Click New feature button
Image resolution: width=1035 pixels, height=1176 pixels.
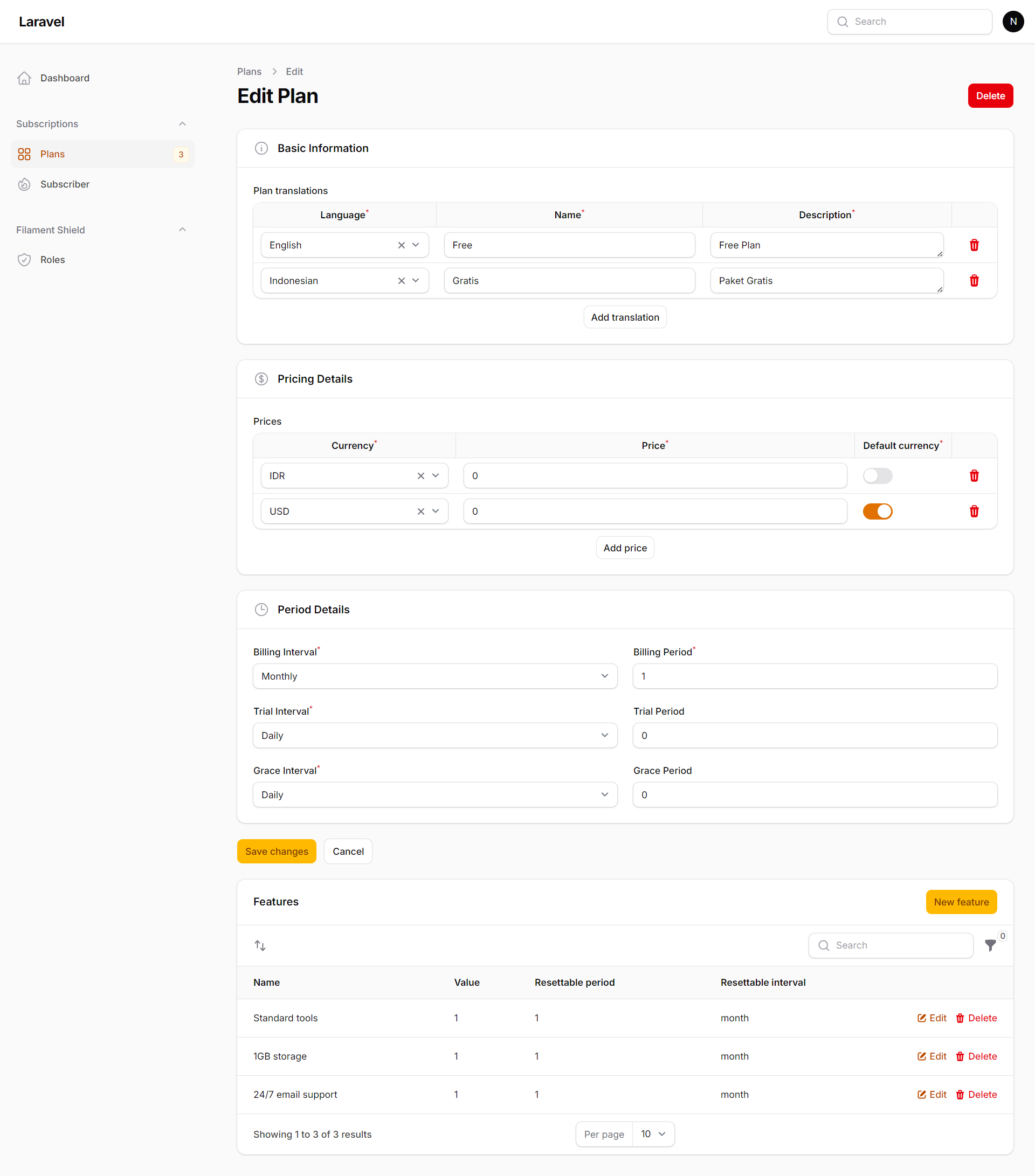(x=961, y=902)
